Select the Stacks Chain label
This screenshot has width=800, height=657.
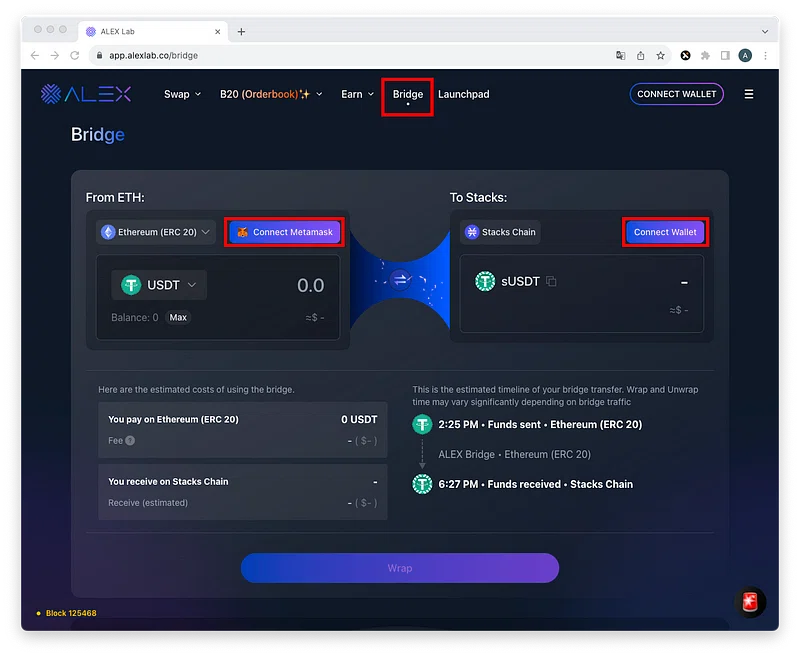click(508, 232)
